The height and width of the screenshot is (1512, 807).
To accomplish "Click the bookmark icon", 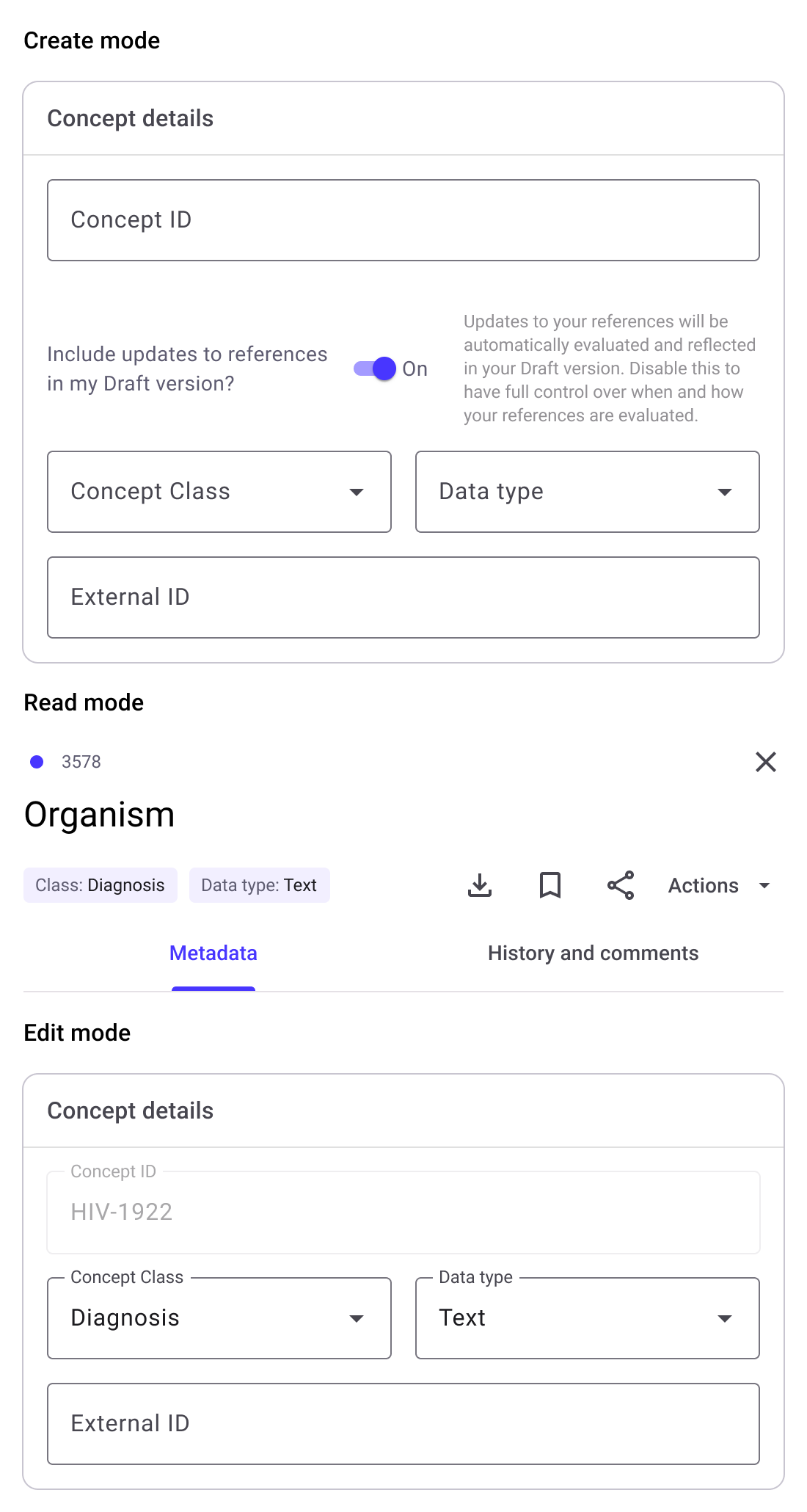I will [x=550, y=885].
